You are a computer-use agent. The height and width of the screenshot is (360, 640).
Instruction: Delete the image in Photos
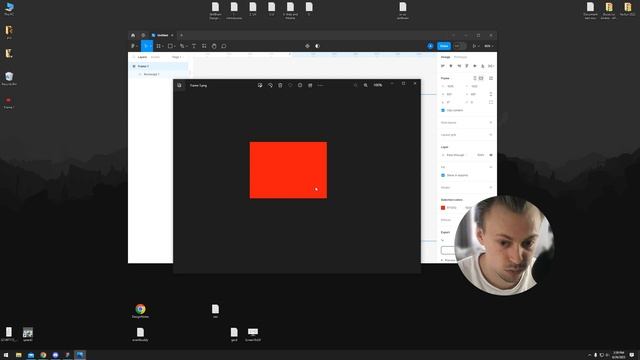point(280,85)
